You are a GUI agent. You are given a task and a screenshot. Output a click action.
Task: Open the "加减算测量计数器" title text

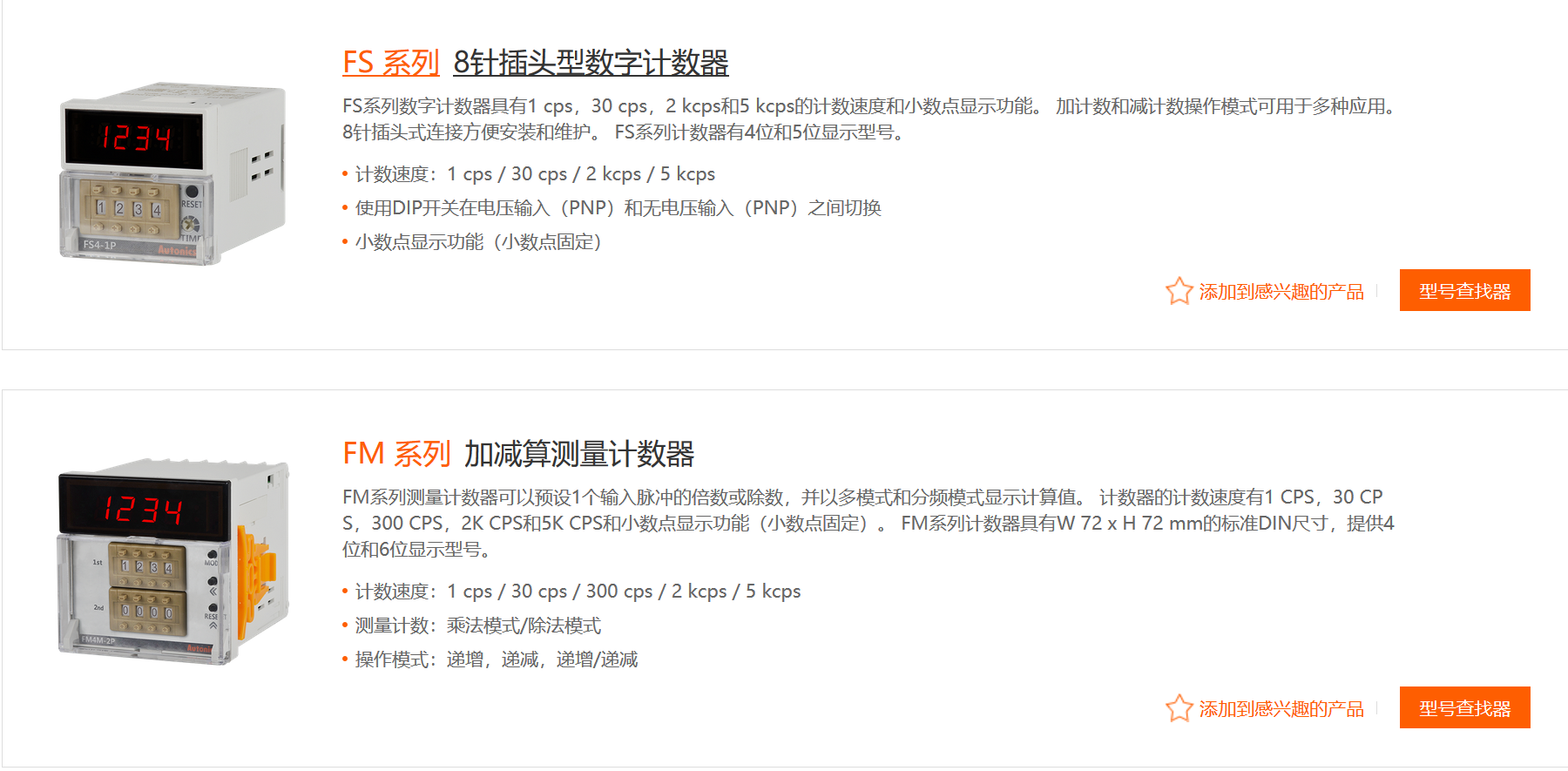pos(578,454)
